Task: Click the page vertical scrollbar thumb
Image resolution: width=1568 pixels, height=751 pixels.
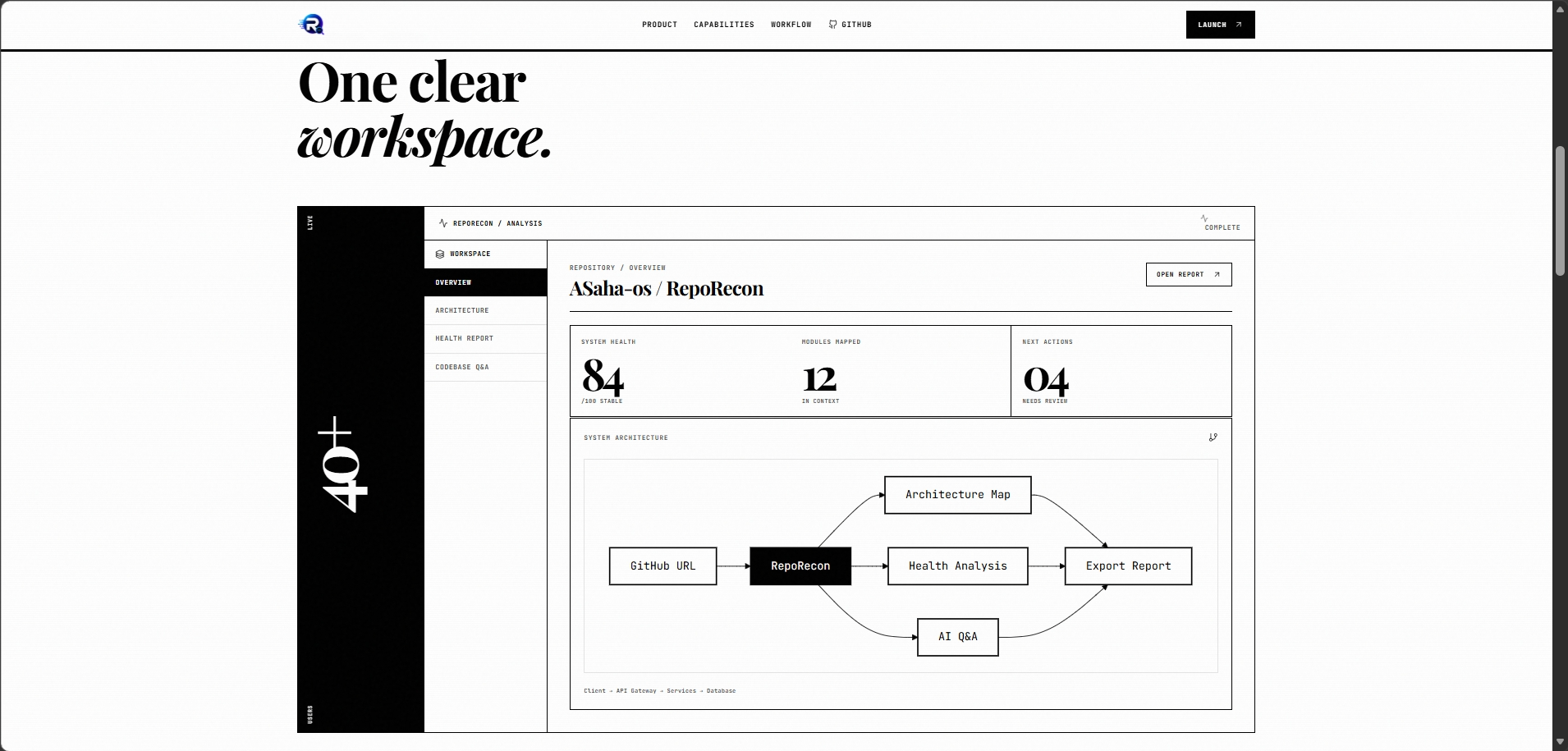Action: click(x=1560, y=211)
